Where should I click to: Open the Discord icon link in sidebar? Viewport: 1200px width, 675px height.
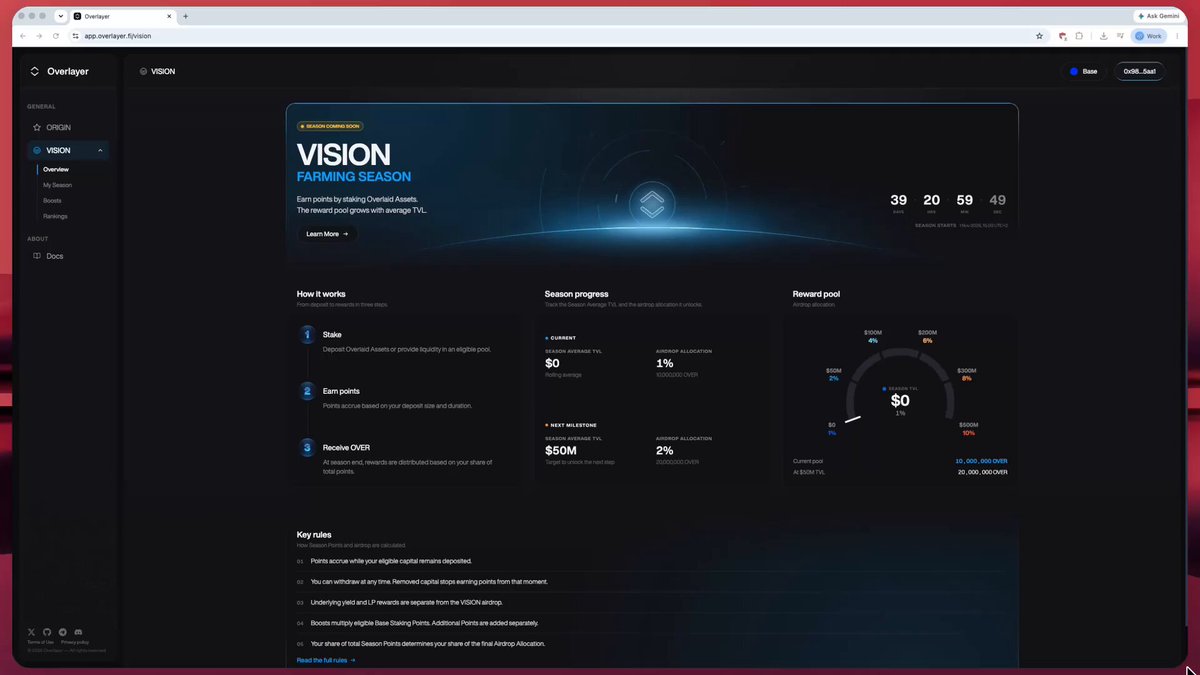click(x=78, y=632)
